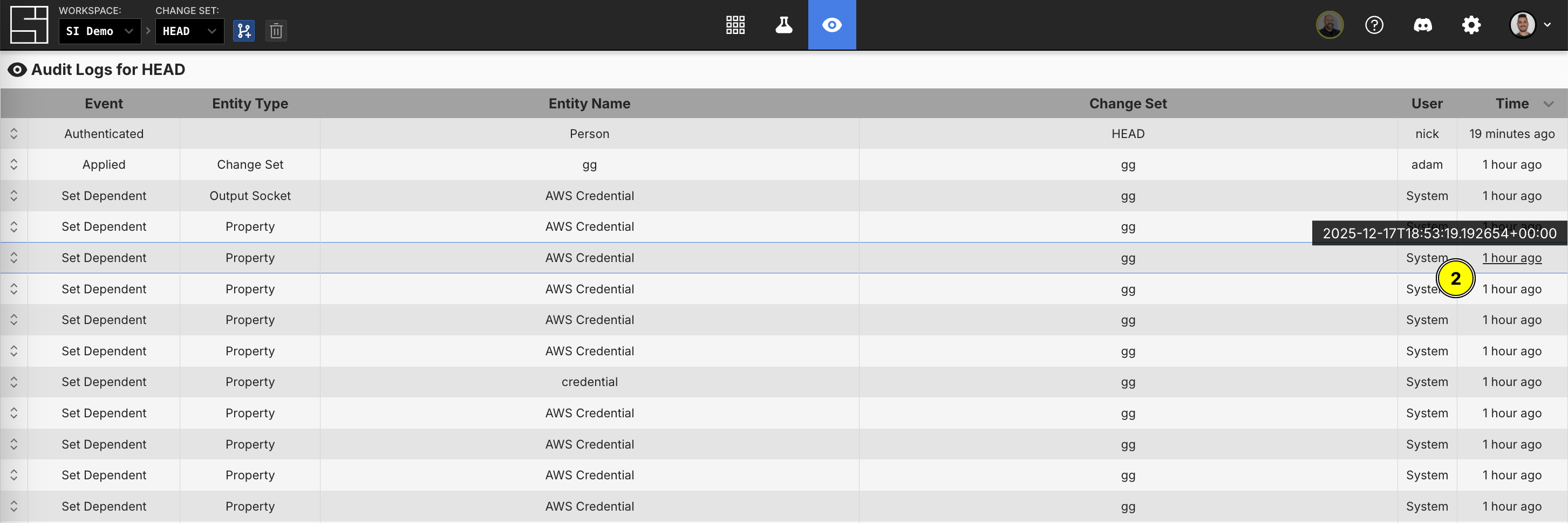The height and width of the screenshot is (523, 1568).
Task: Click the underlined 1 hour ago link
Action: click(1512, 258)
